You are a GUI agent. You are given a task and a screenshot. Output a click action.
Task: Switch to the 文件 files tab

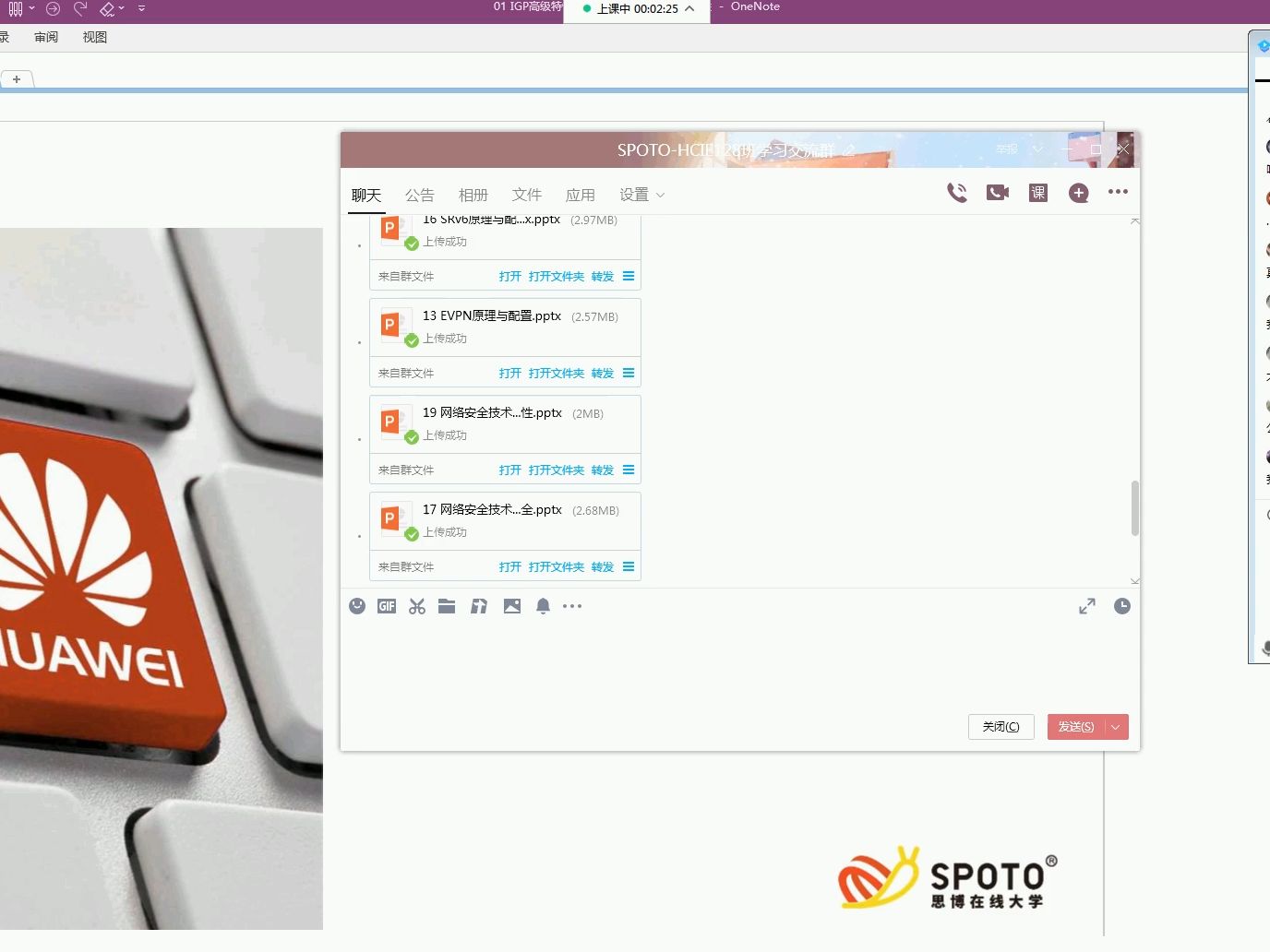click(527, 195)
